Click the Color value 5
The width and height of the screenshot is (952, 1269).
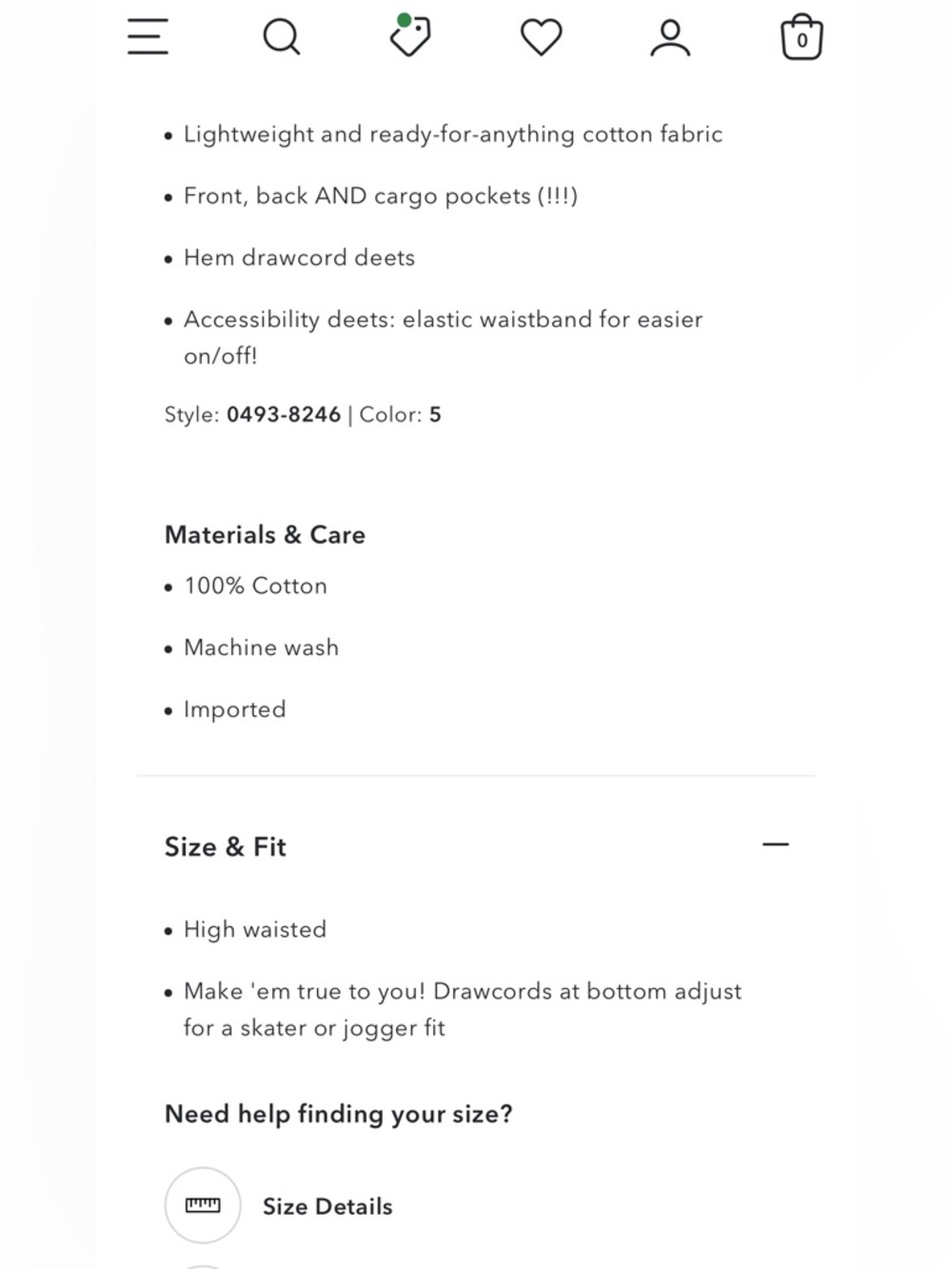[x=435, y=414]
